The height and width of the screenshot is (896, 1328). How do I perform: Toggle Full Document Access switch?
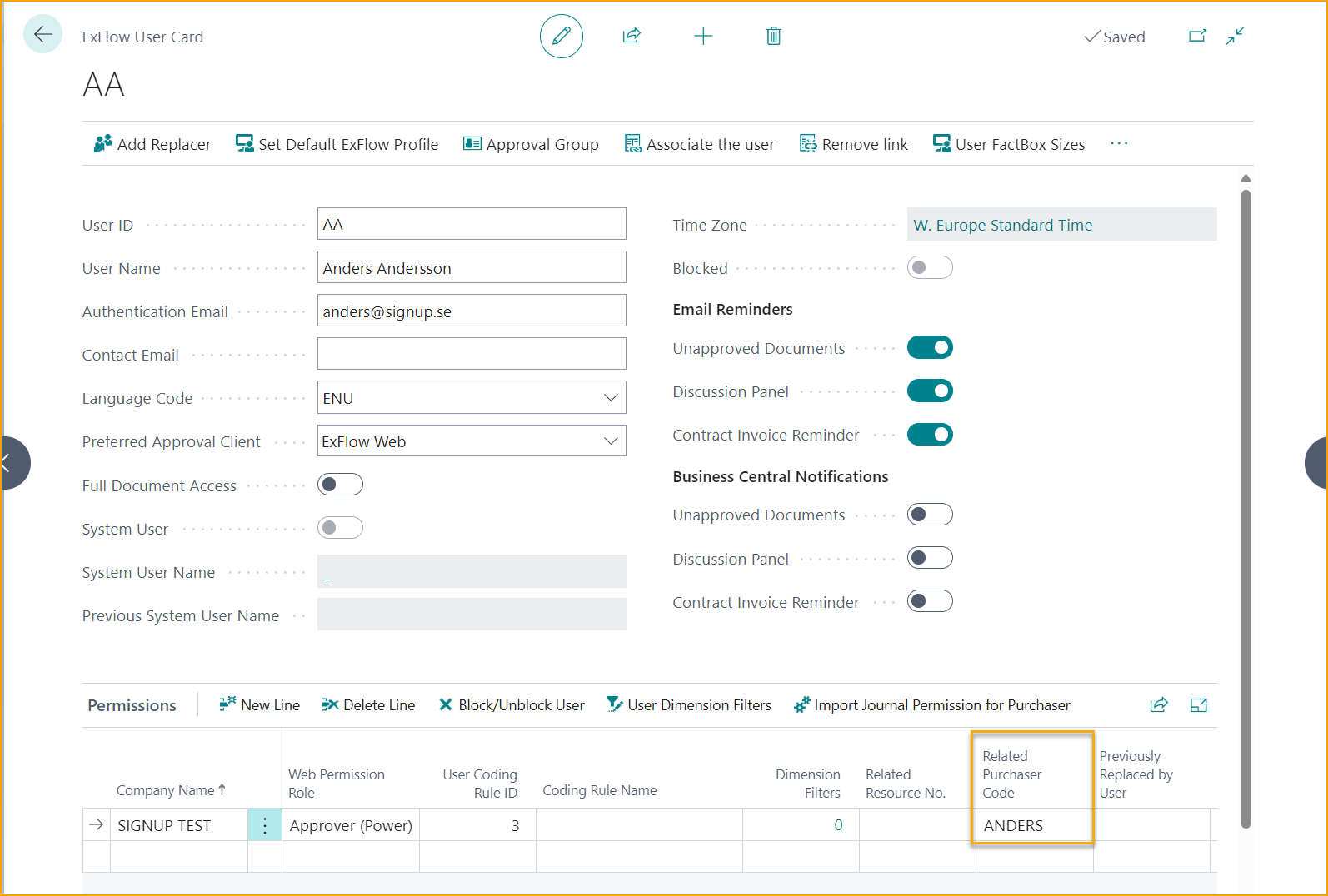(x=340, y=485)
